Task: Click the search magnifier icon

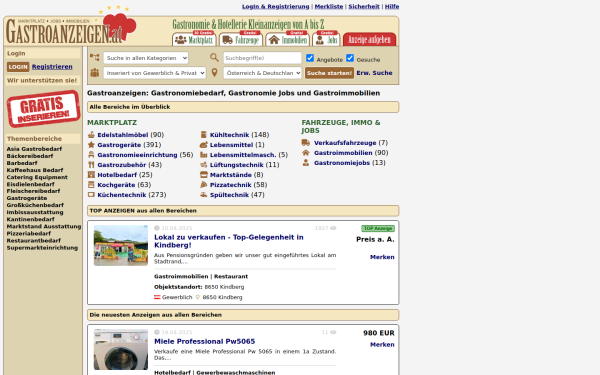Action: tap(214, 57)
